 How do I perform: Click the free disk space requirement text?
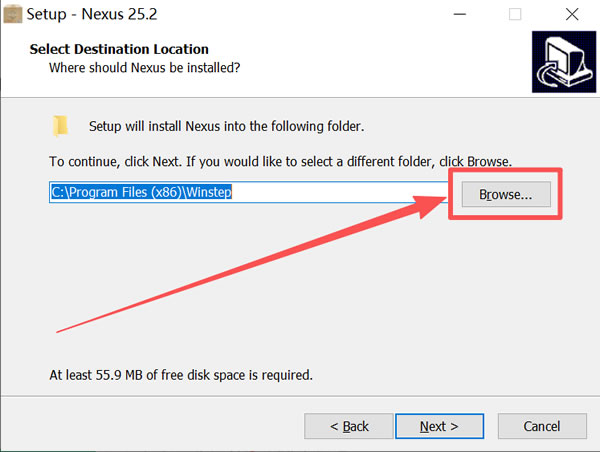(181, 375)
